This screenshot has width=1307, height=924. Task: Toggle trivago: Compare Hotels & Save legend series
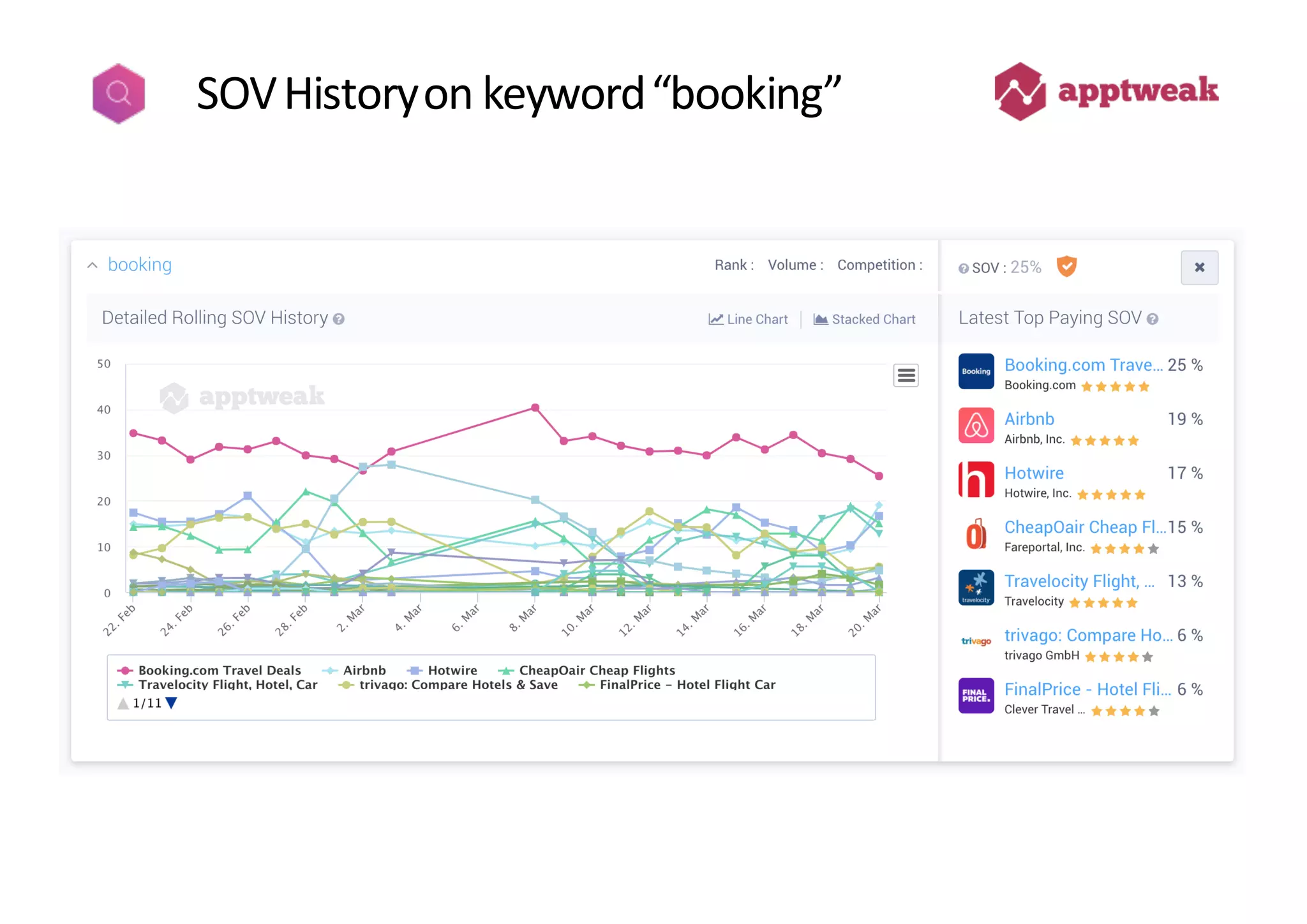coord(449,685)
